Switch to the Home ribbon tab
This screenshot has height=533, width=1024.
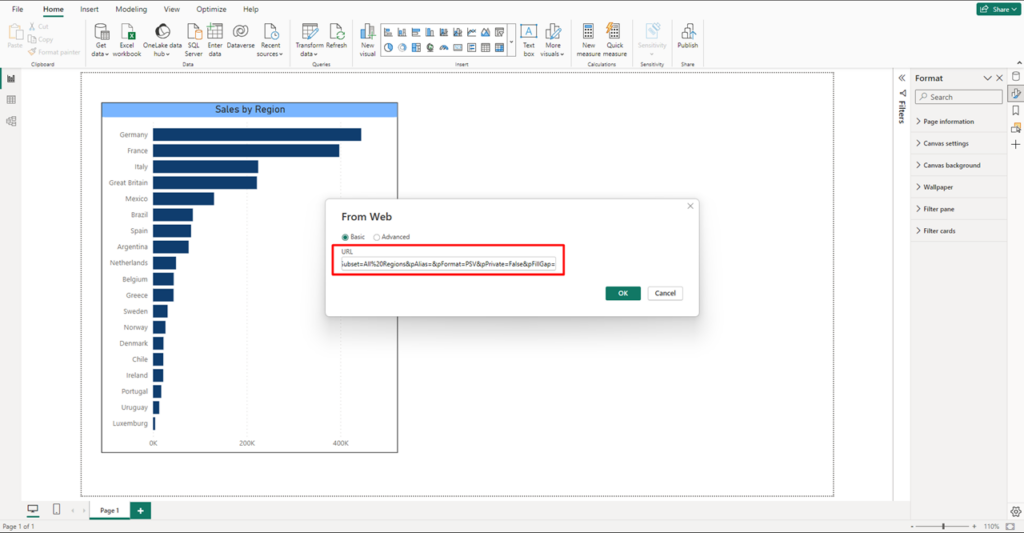pos(54,9)
